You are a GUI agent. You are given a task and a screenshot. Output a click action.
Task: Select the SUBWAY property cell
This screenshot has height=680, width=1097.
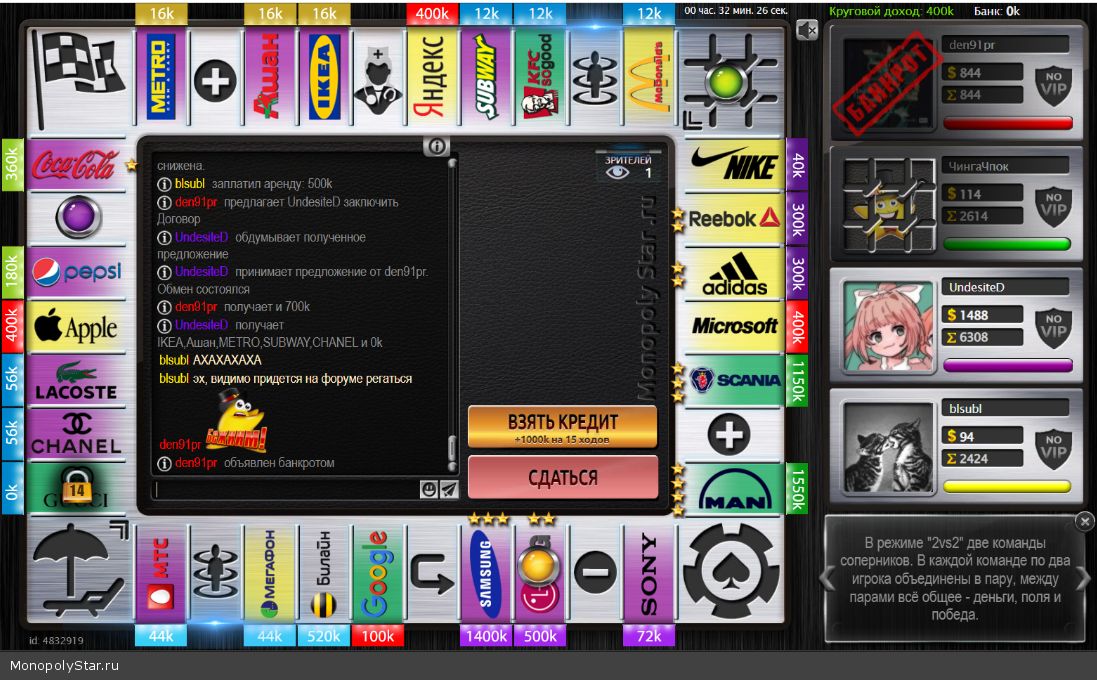tap(486, 77)
